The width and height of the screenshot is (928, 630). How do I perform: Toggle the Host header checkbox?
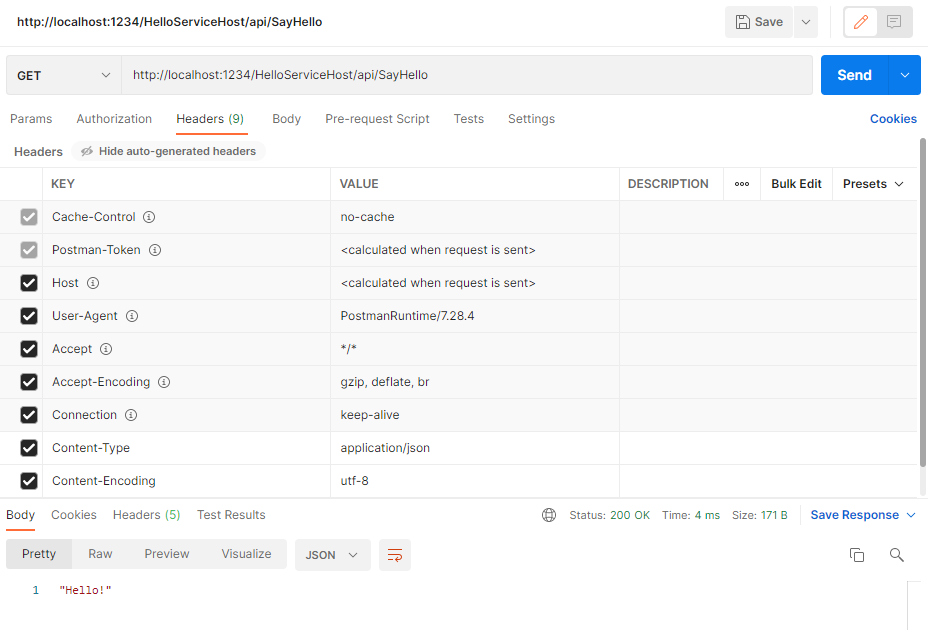[x=29, y=283]
